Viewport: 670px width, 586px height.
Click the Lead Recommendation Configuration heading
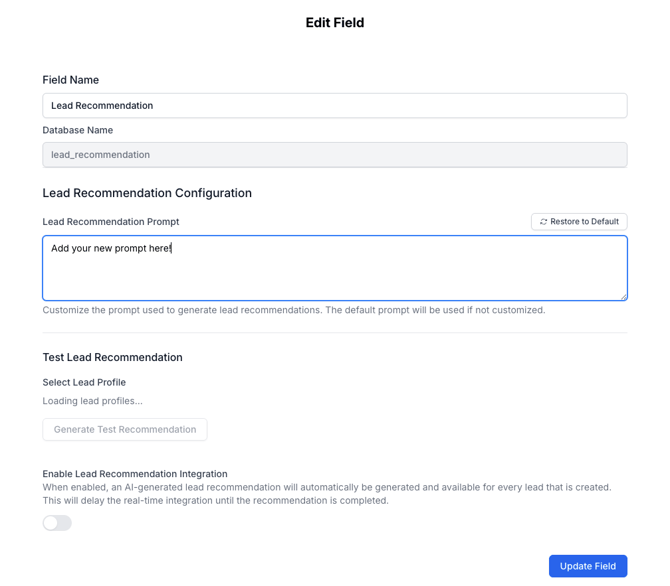point(147,193)
